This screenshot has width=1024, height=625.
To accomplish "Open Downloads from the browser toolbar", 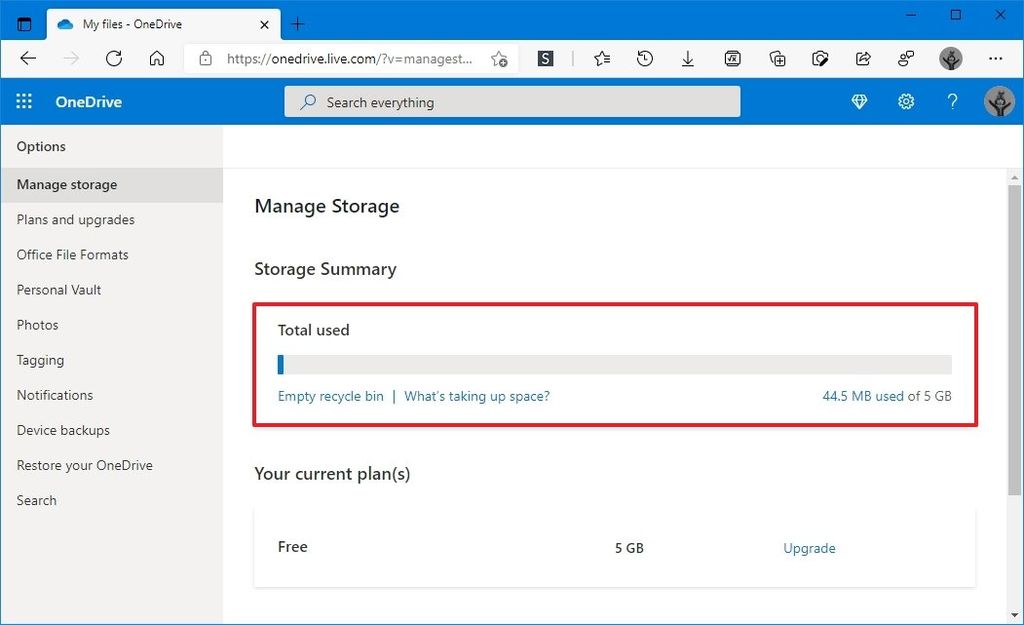I will [688, 58].
